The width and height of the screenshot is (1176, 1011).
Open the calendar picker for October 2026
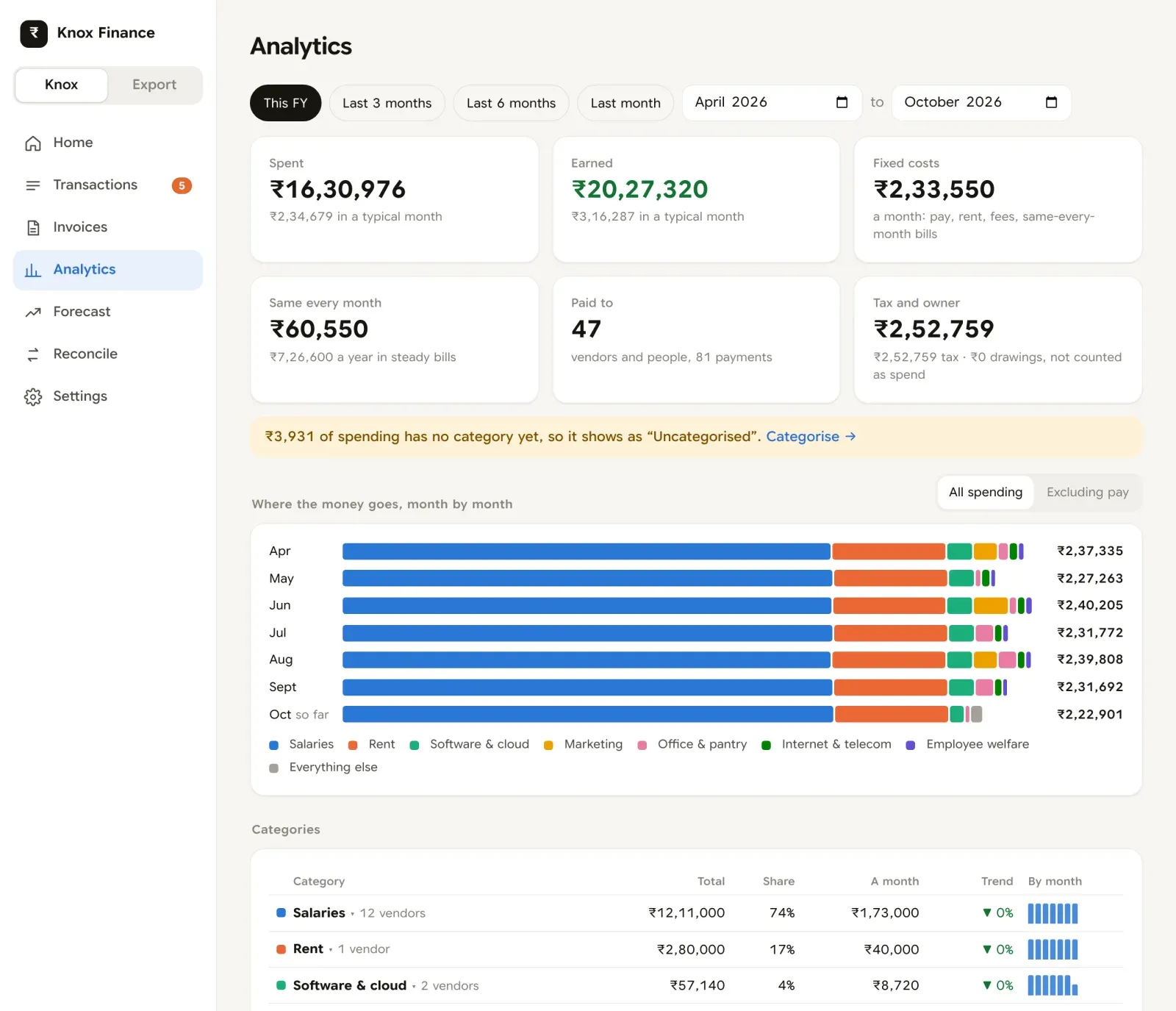[x=1052, y=102]
